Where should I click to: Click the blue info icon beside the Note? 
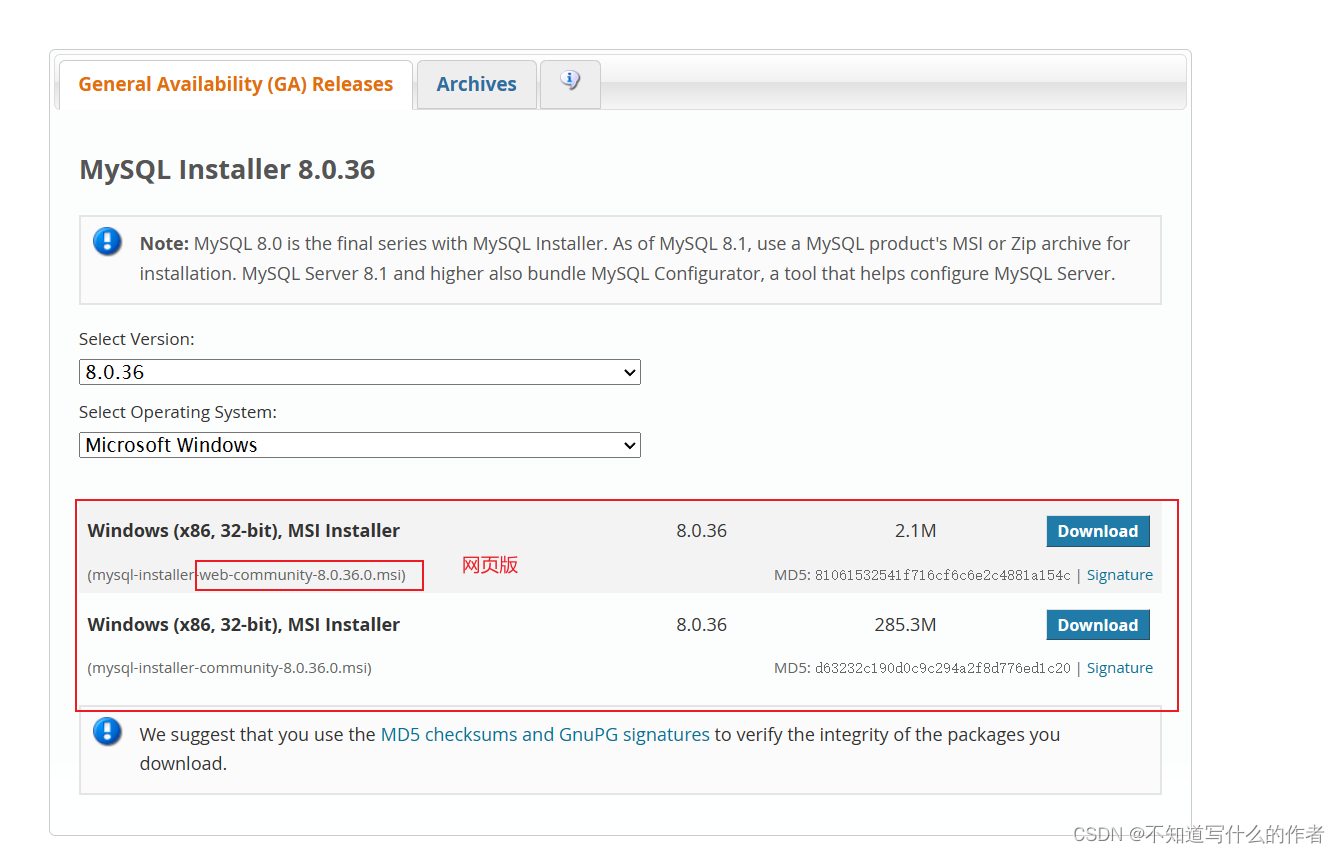tap(107, 241)
